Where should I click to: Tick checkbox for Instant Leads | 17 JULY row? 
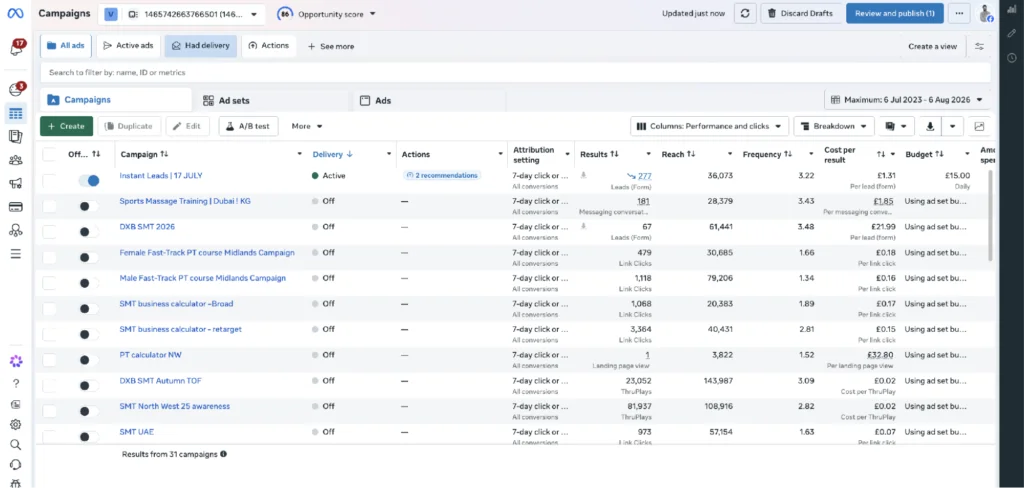click(x=49, y=180)
